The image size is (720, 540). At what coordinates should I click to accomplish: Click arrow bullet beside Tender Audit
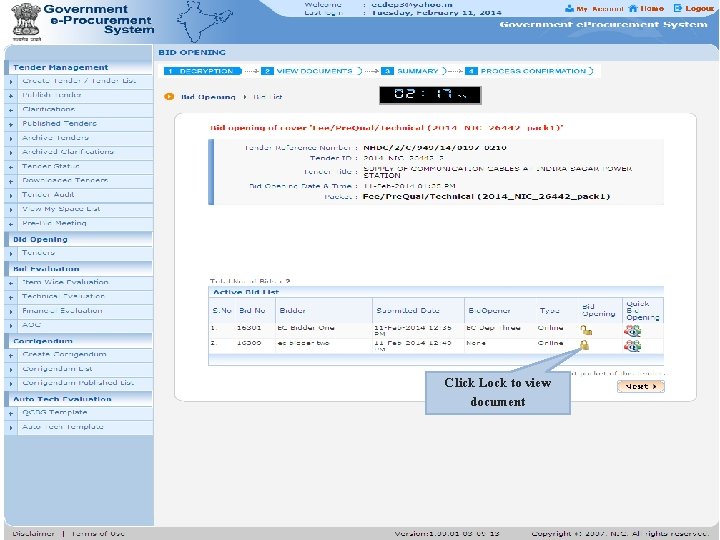tap(11, 195)
